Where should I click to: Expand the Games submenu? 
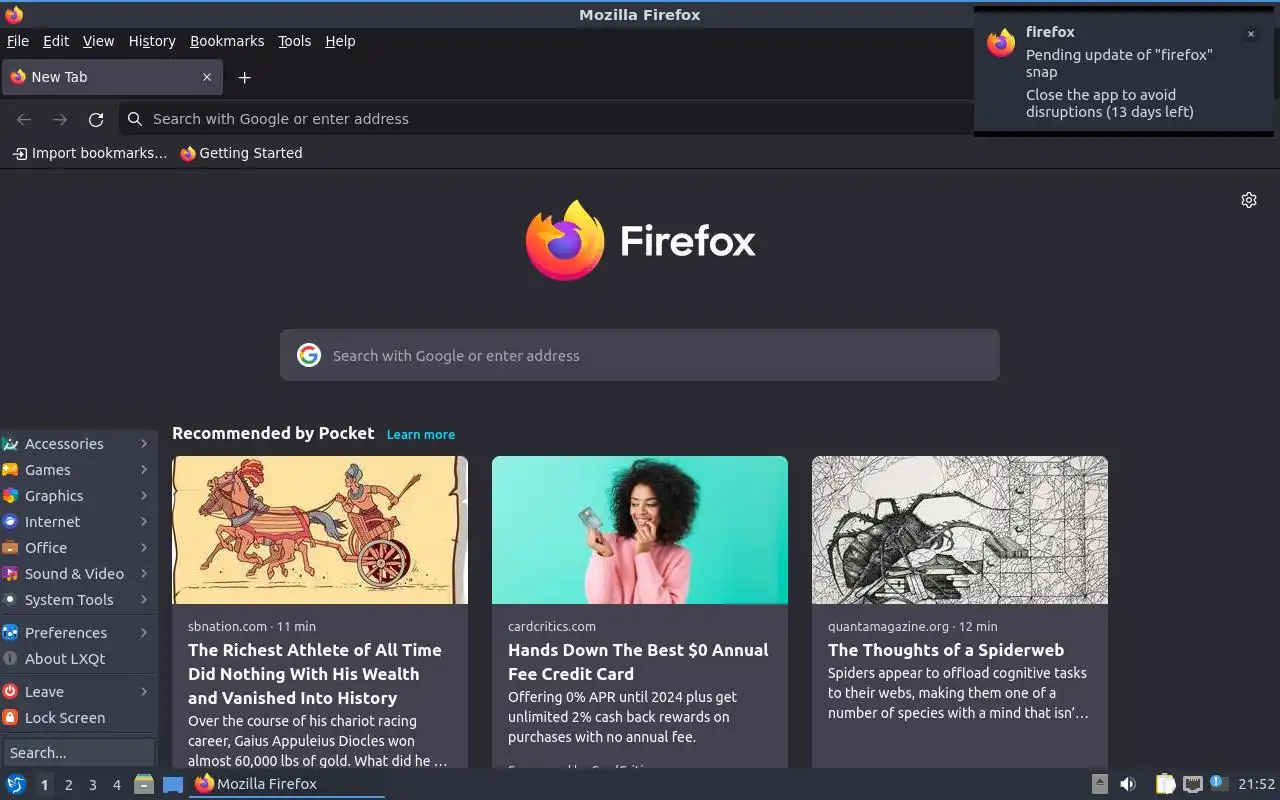coord(78,470)
